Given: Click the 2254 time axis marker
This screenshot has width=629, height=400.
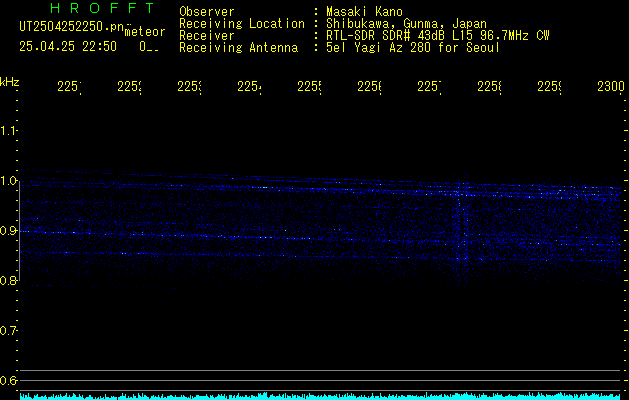Looking at the screenshot, I should click(x=249, y=87).
